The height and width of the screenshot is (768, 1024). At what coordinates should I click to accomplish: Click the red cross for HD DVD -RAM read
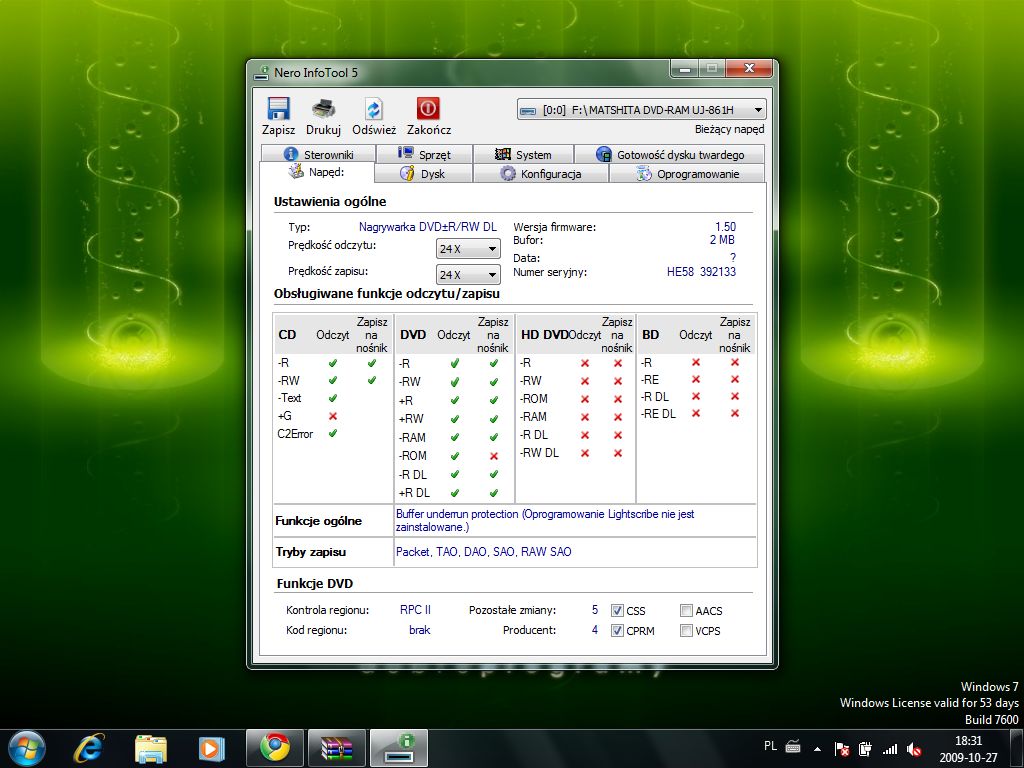(x=584, y=417)
